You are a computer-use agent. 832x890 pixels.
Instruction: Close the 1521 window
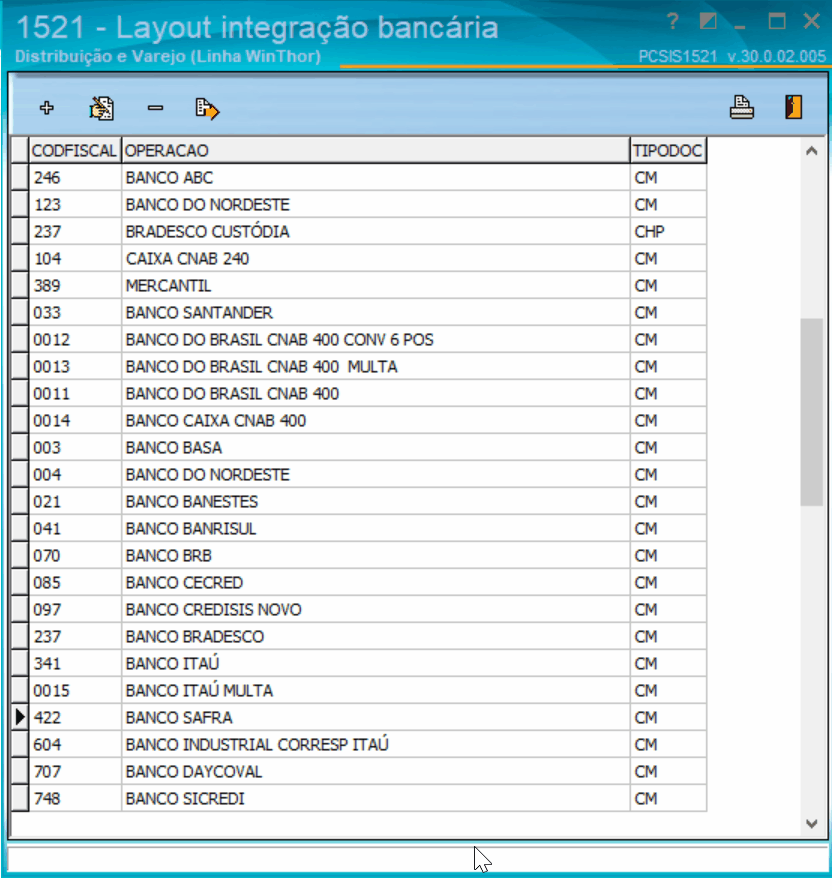click(812, 22)
